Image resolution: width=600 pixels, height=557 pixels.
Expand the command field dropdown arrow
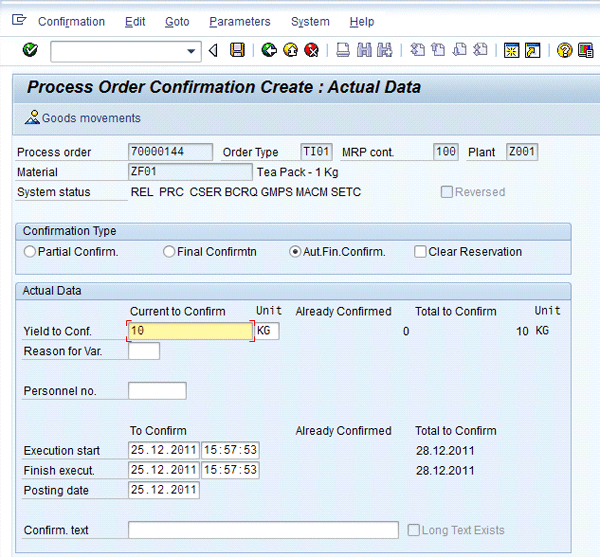tap(192, 51)
